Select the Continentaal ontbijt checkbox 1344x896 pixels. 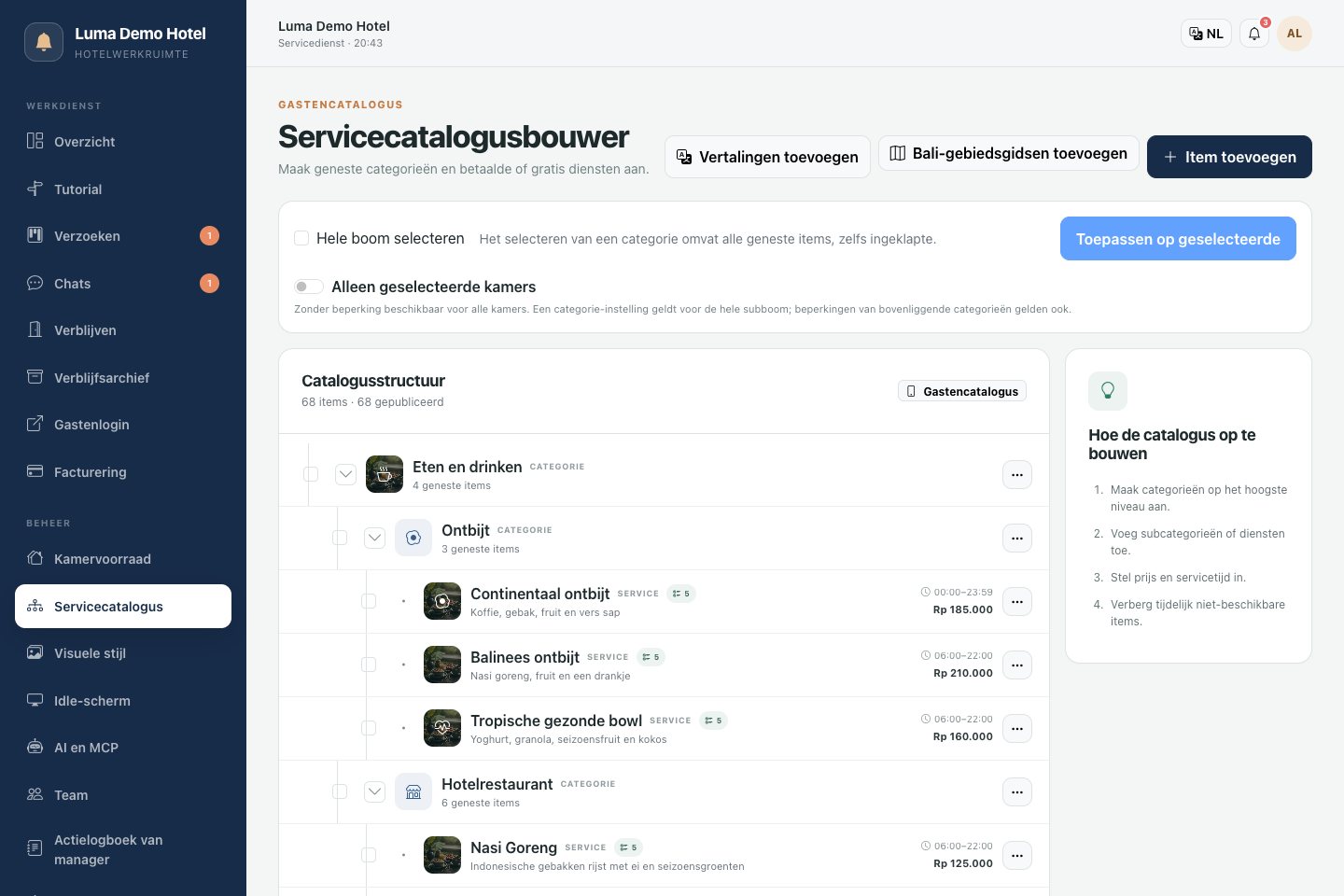click(369, 601)
